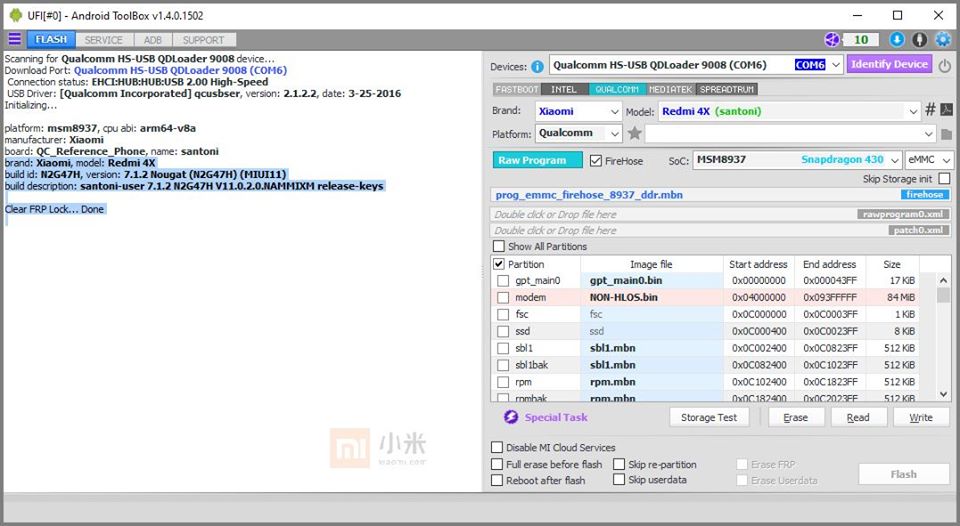Viewport: 960px width, 526px height.
Task: Switch to the SERVICE tab
Action: click(103, 40)
